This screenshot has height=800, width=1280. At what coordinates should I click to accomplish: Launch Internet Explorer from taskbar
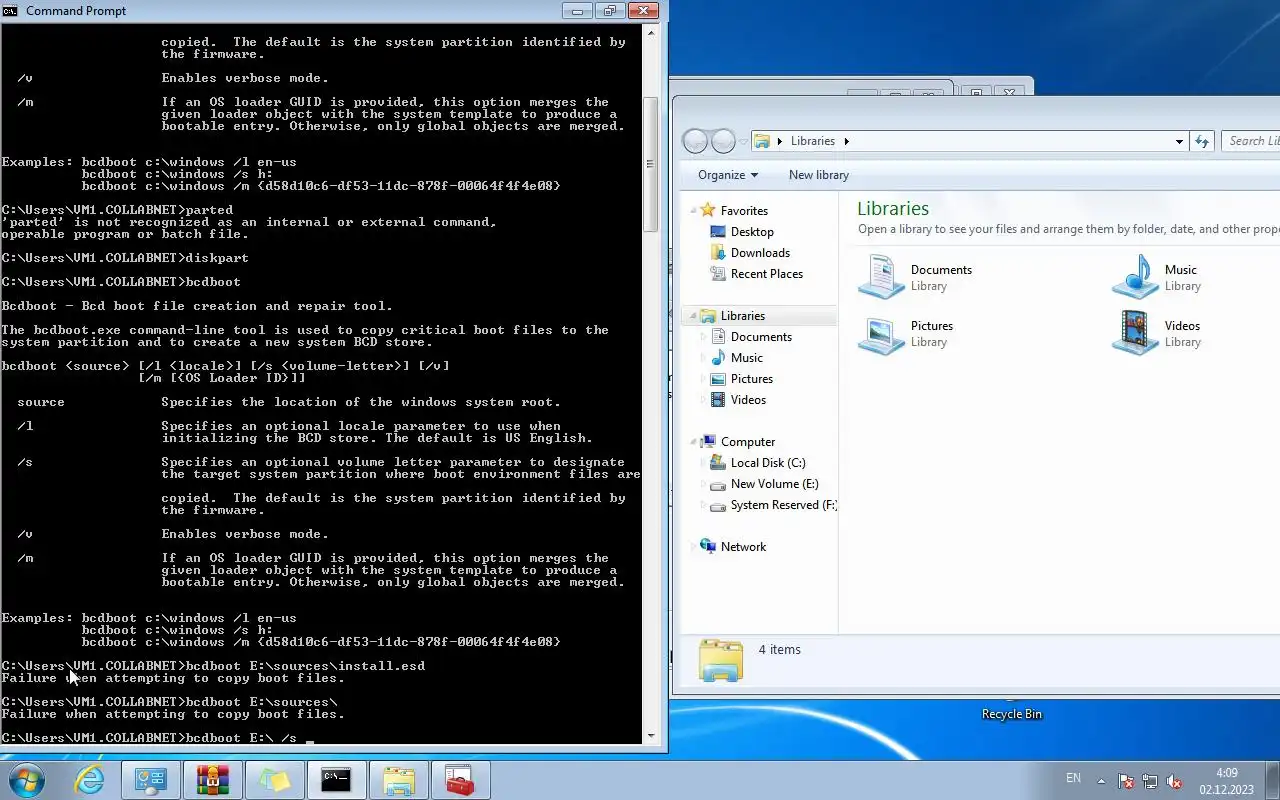[x=90, y=780]
